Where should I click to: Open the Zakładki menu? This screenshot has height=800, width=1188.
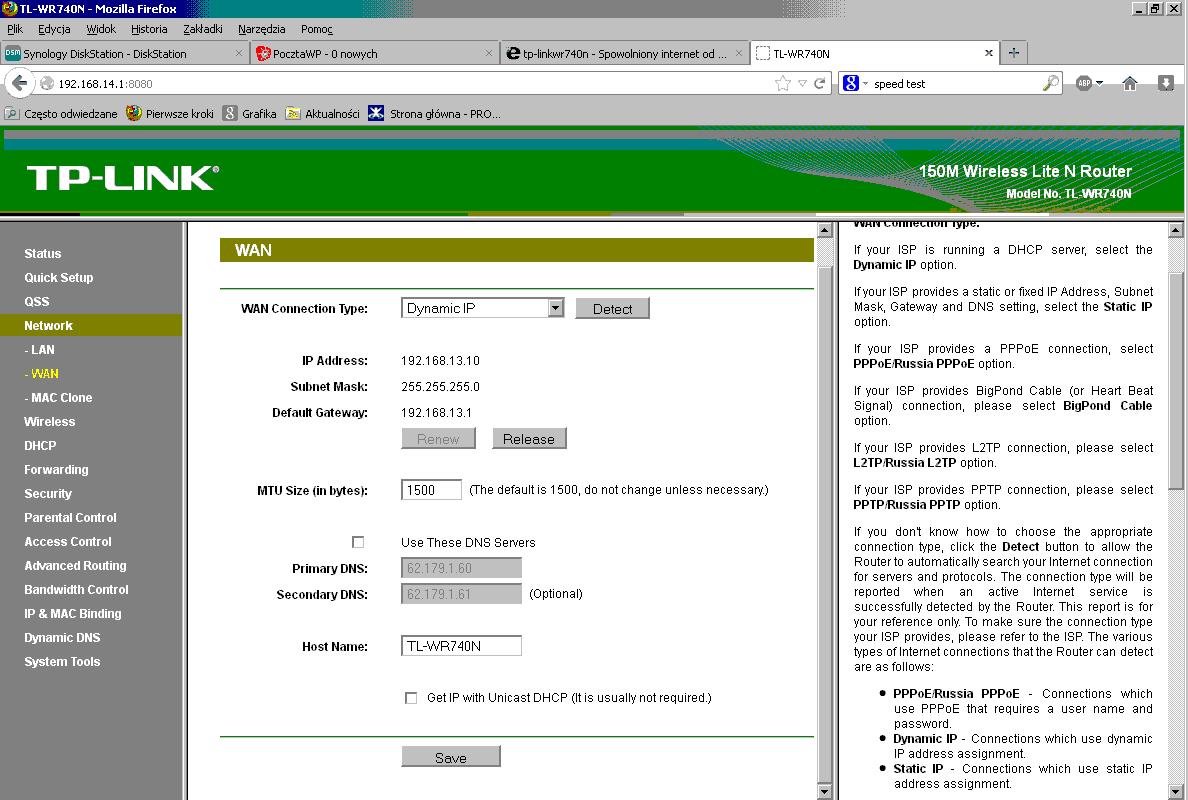202,29
